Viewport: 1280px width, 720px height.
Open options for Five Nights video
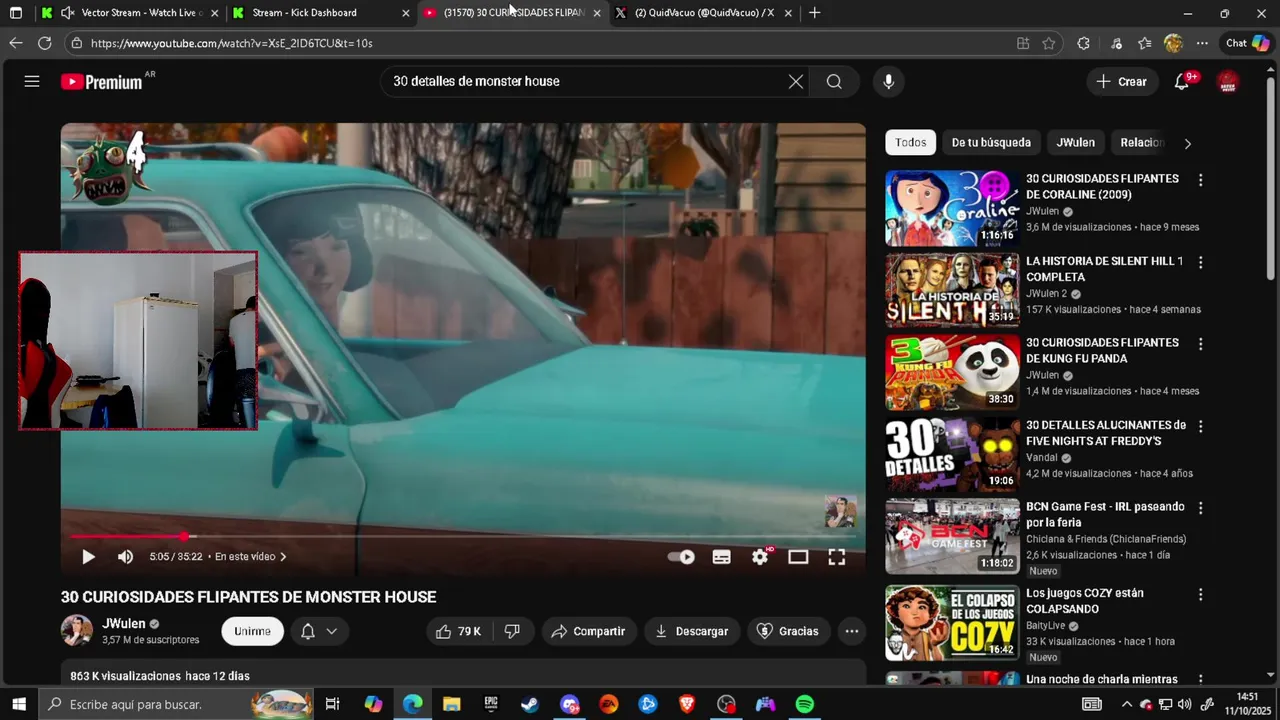[1200, 426]
